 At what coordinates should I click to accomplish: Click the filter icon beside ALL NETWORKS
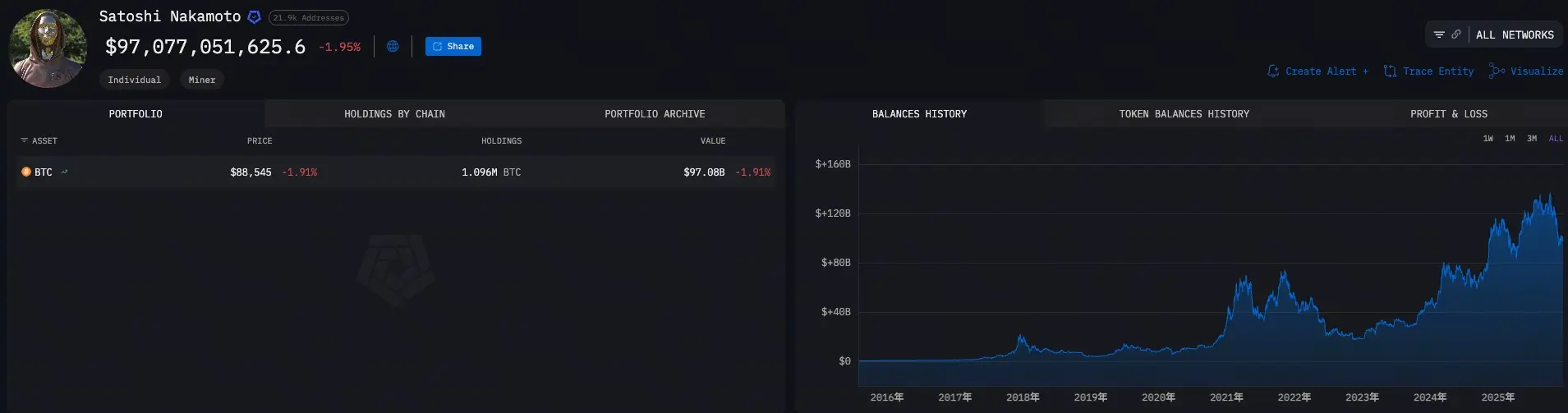tap(1439, 34)
